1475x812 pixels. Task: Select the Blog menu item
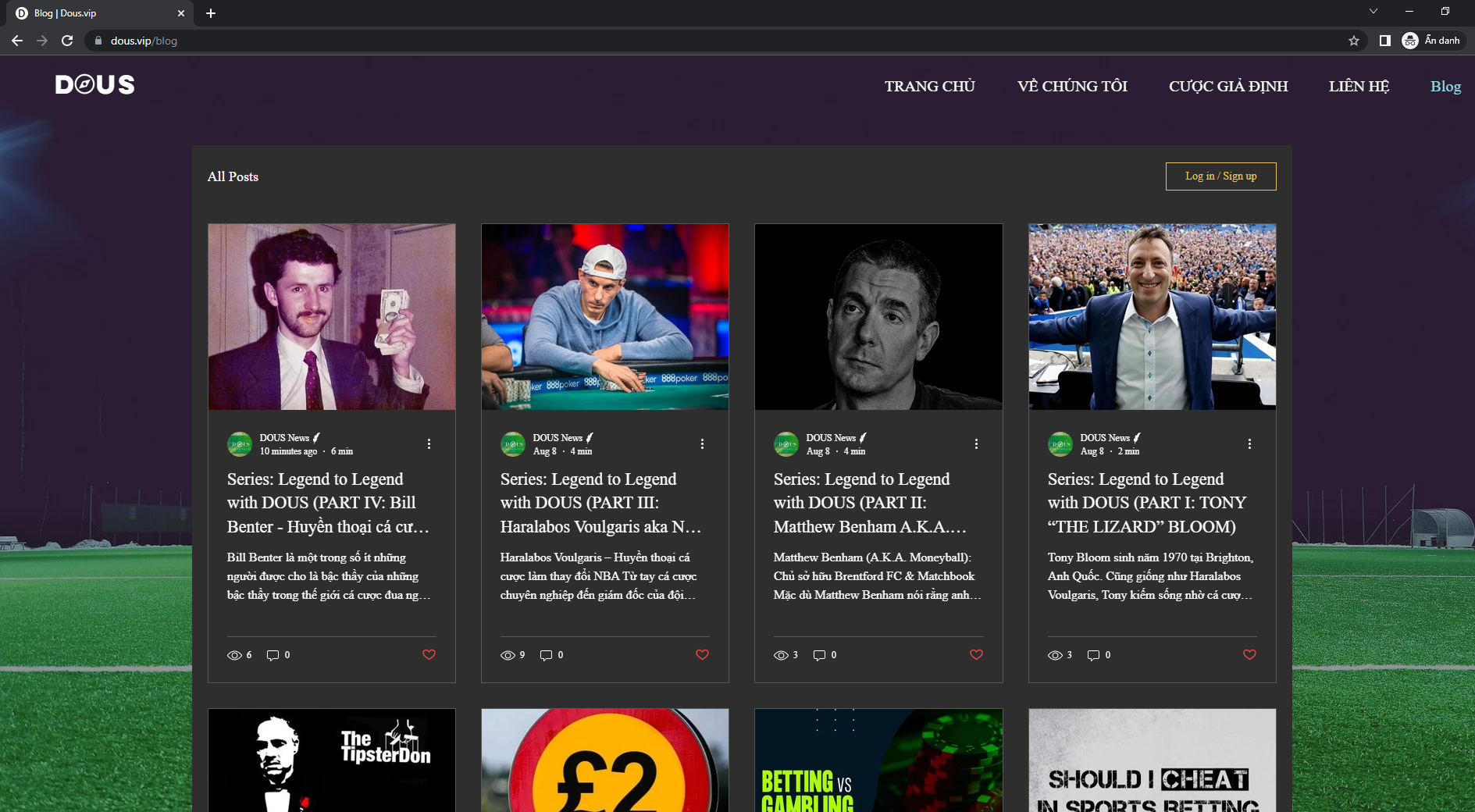pos(1445,86)
